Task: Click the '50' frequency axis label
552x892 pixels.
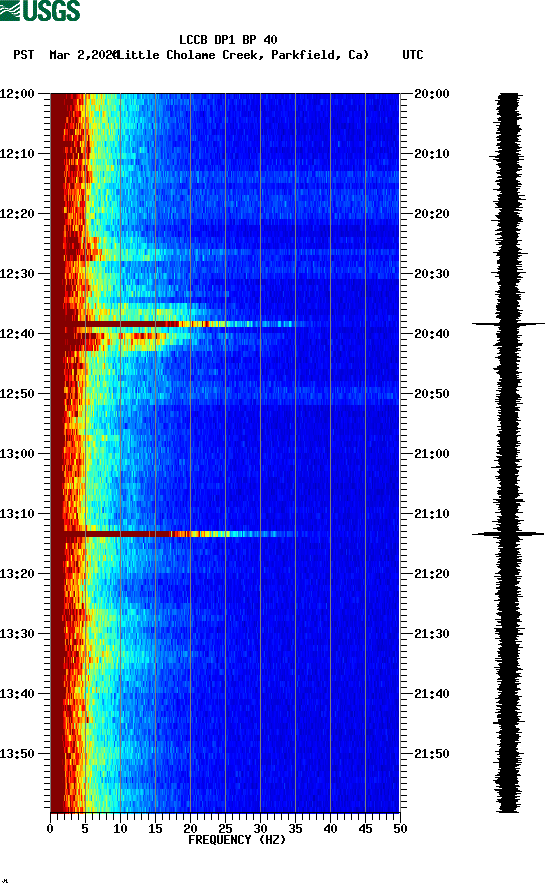Action: coord(400,829)
